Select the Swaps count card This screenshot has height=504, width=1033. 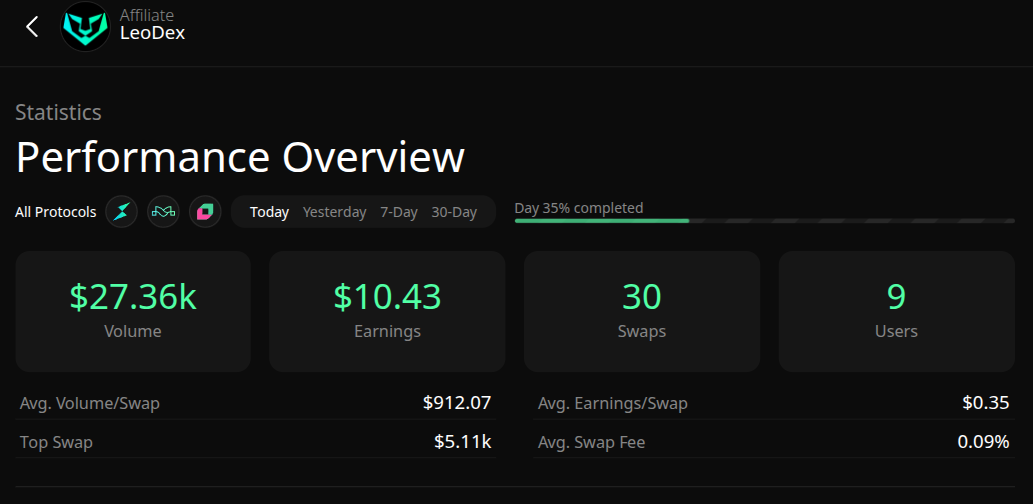642,311
